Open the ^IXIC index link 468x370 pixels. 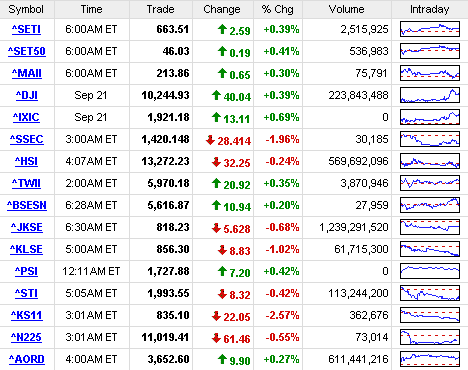click(26, 118)
